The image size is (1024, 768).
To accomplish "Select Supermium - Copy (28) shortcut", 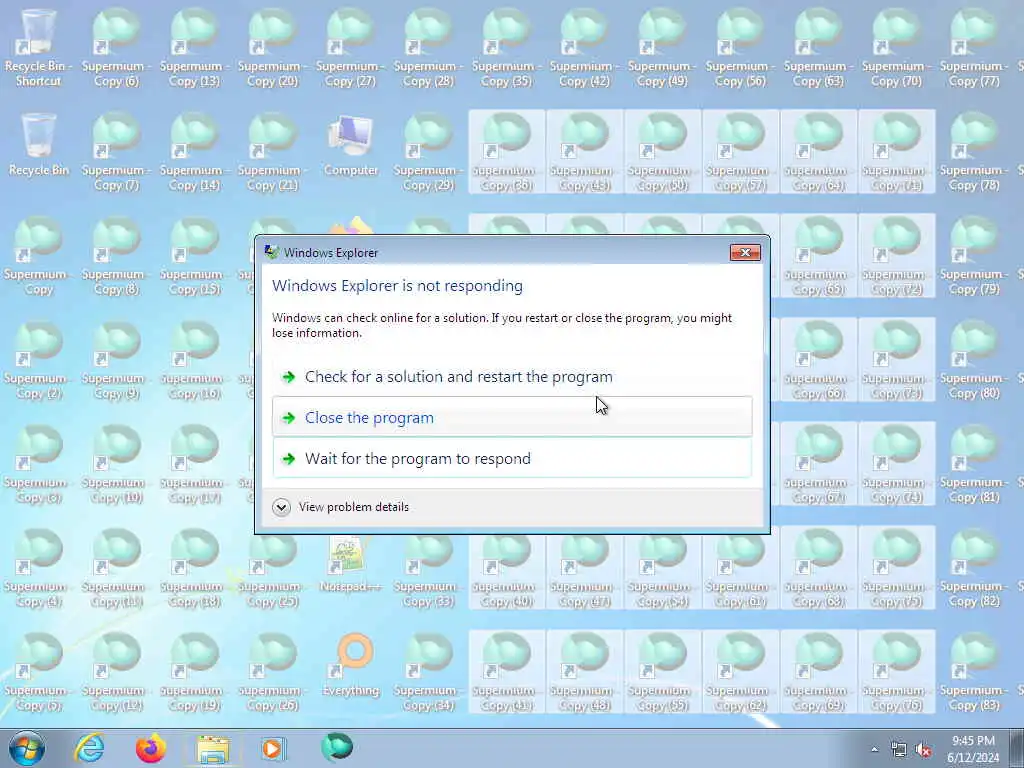I will pos(428,48).
